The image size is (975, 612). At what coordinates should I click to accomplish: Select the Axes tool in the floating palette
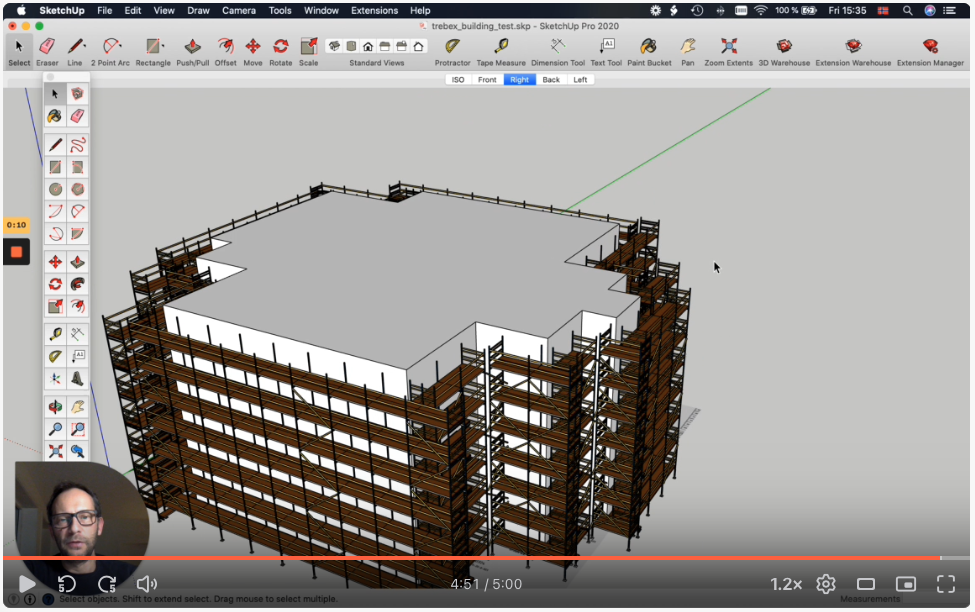[55, 379]
